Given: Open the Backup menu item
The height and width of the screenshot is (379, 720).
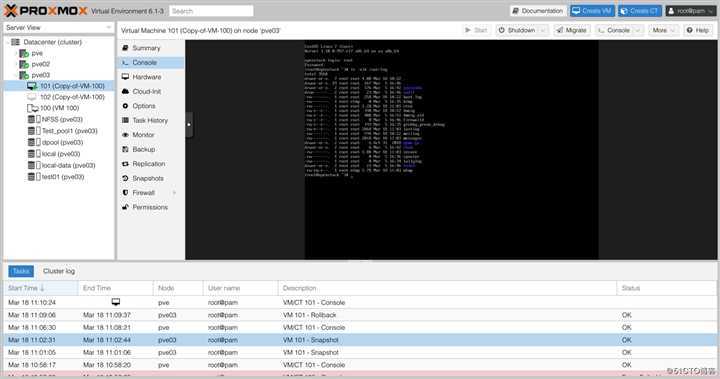Looking at the screenshot, I should click(x=151, y=149).
